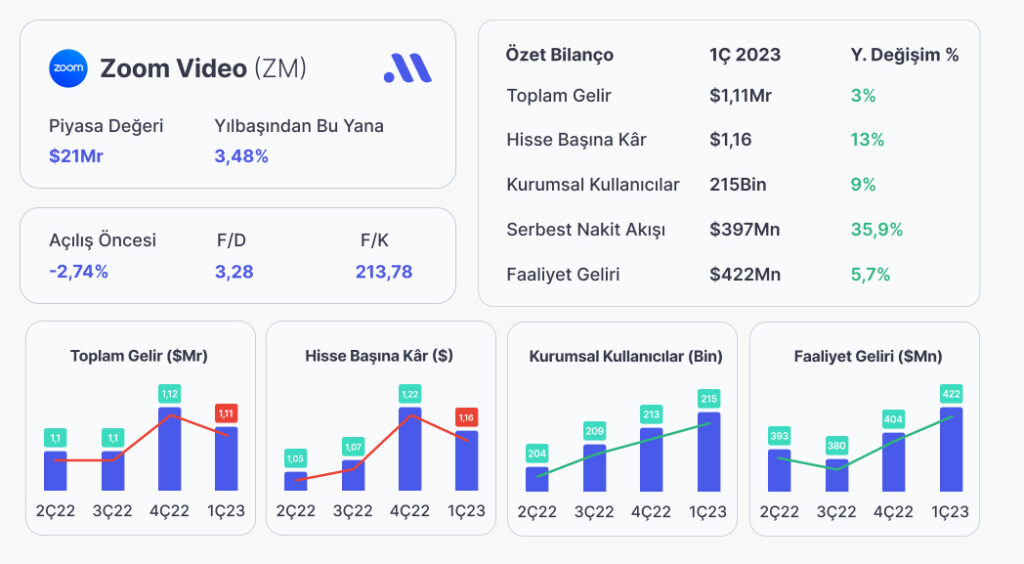The height and width of the screenshot is (564, 1024).
Task: Click the 422 label in operating income chart
Action: click(x=951, y=394)
